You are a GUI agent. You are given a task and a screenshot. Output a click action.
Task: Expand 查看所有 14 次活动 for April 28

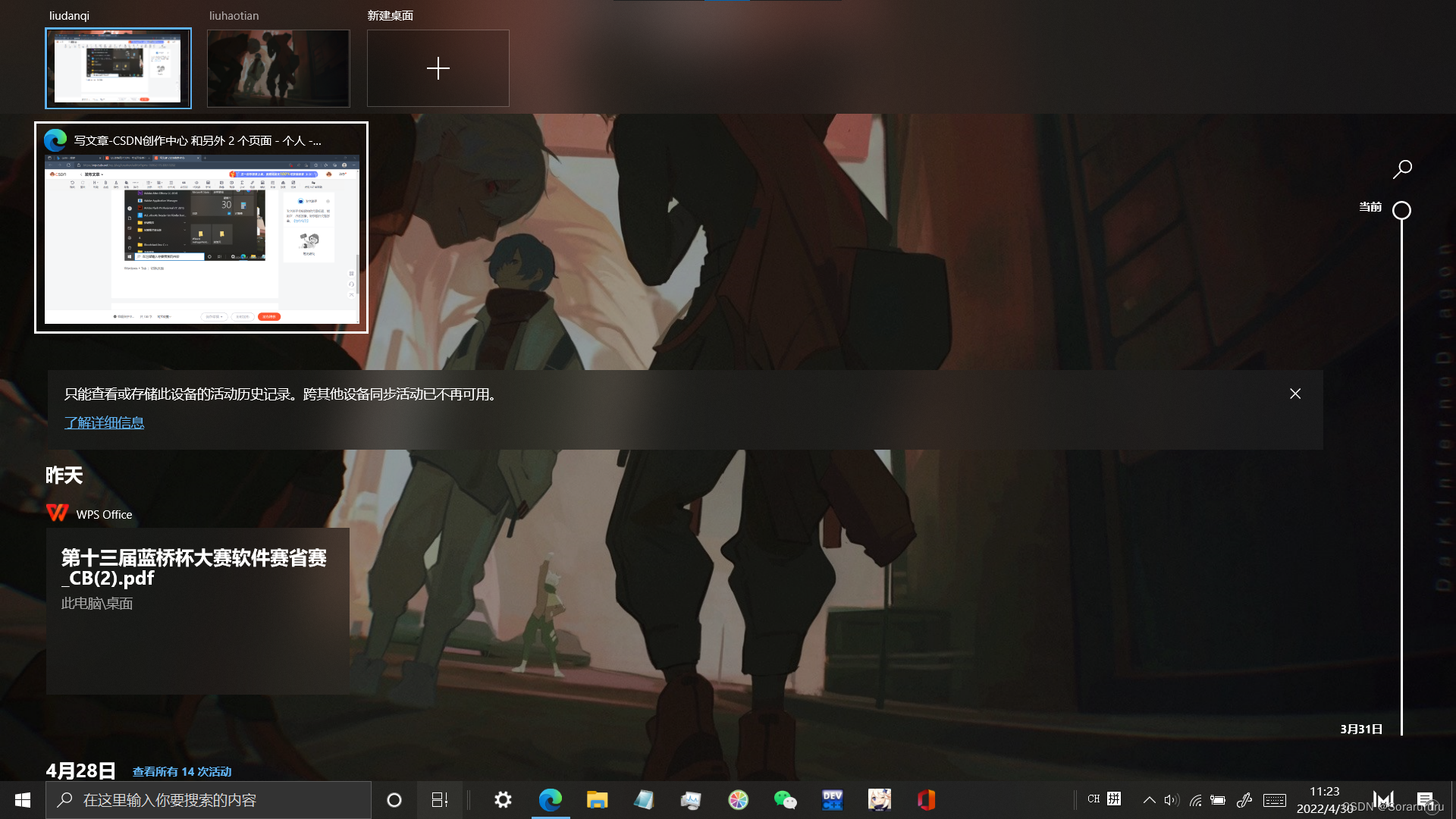click(x=182, y=772)
